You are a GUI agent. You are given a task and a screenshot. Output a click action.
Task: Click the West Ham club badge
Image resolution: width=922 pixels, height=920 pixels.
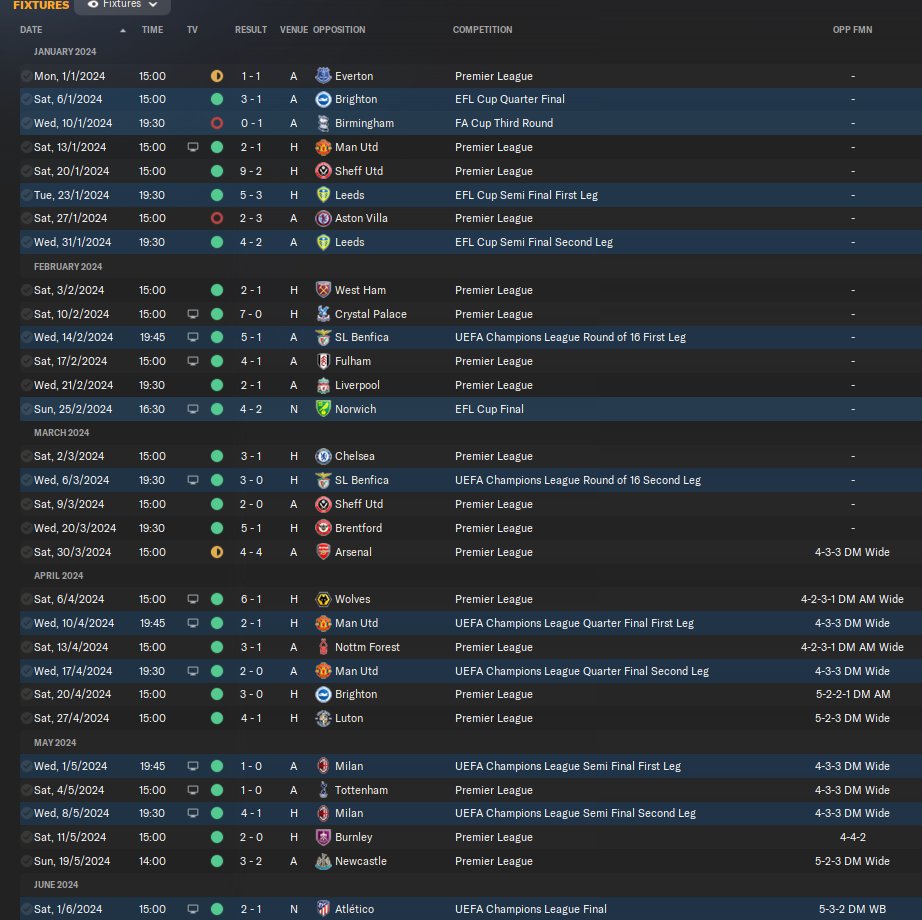323,290
